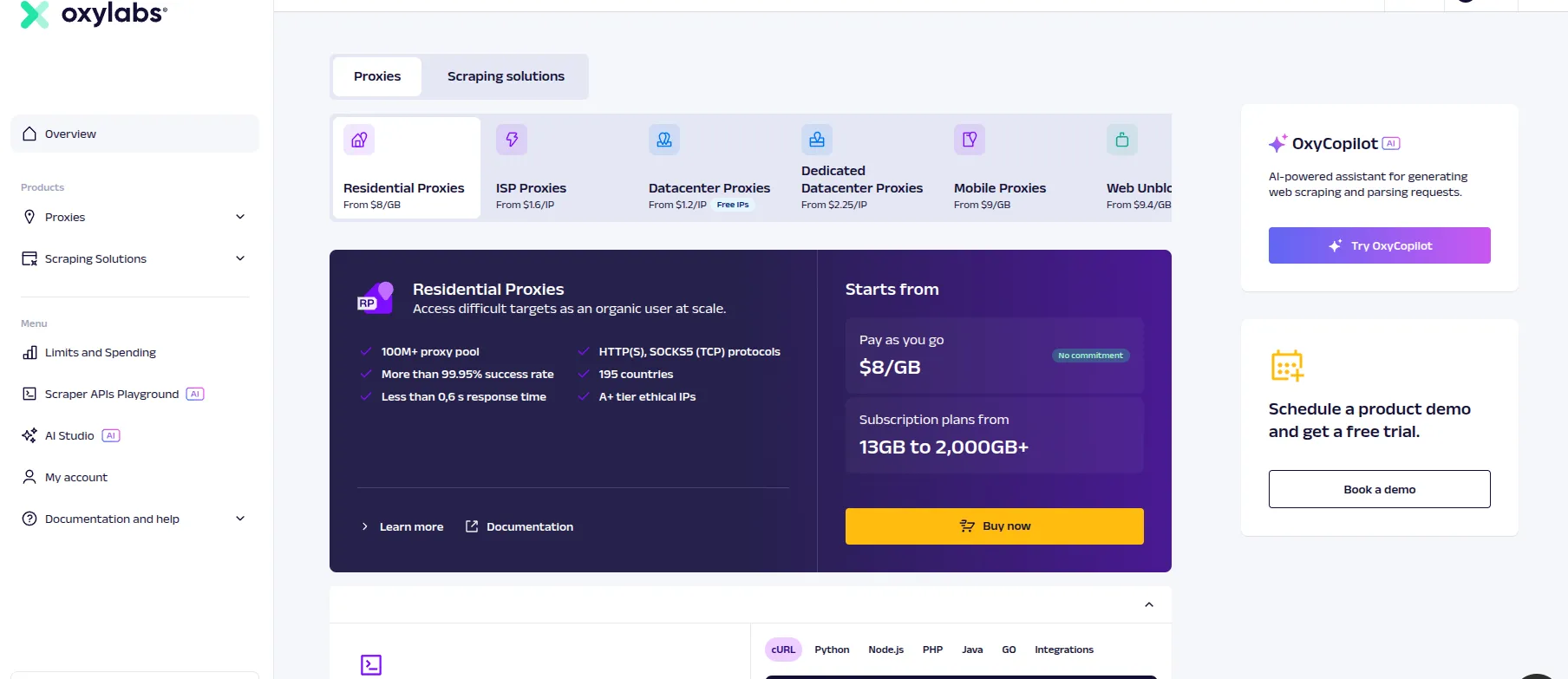Click the Documentation and help question icon
1568x679 pixels.
[x=29, y=519]
